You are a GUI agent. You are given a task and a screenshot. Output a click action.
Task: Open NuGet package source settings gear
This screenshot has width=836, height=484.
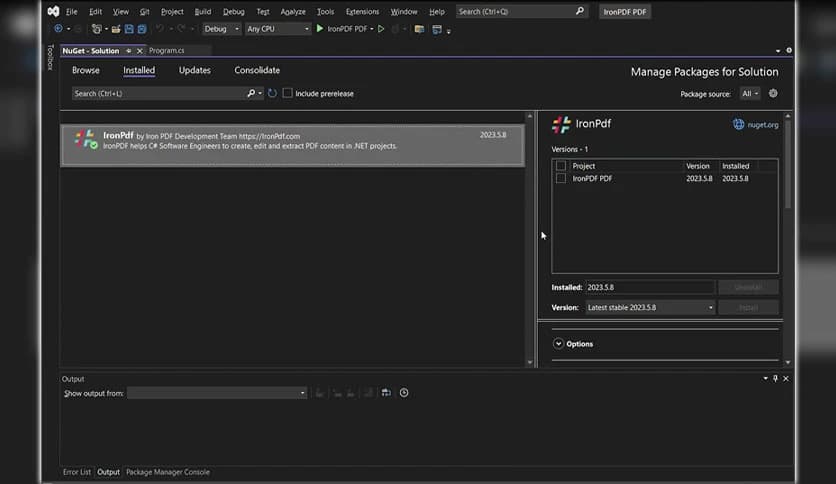pos(773,94)
